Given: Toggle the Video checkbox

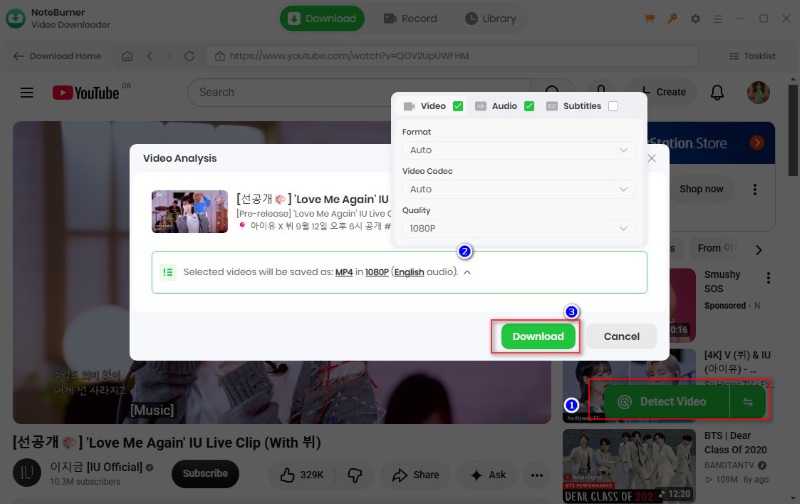Looking at the screenshot, I should tap(458, 106).
